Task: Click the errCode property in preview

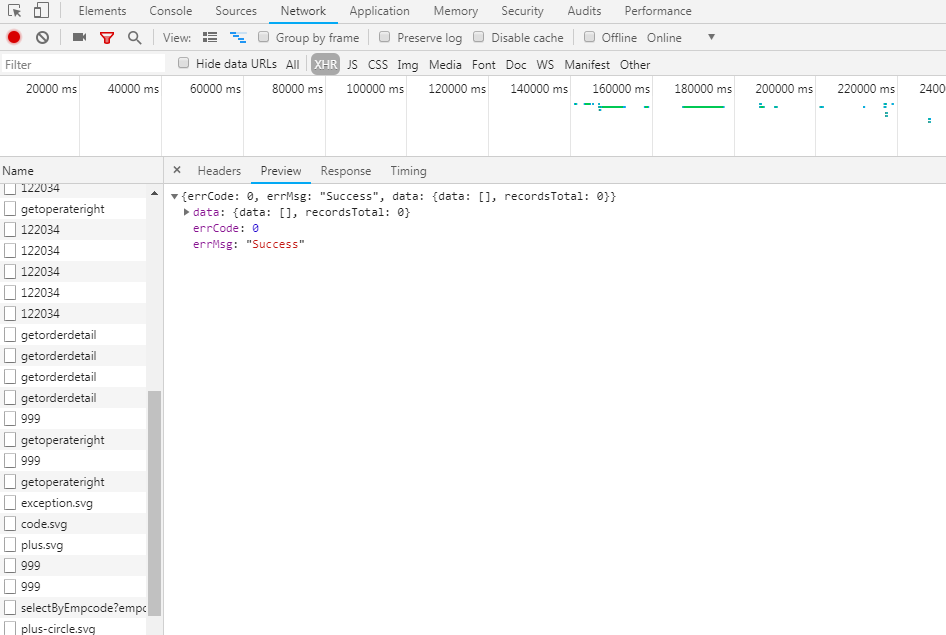Action: [216, 228]
